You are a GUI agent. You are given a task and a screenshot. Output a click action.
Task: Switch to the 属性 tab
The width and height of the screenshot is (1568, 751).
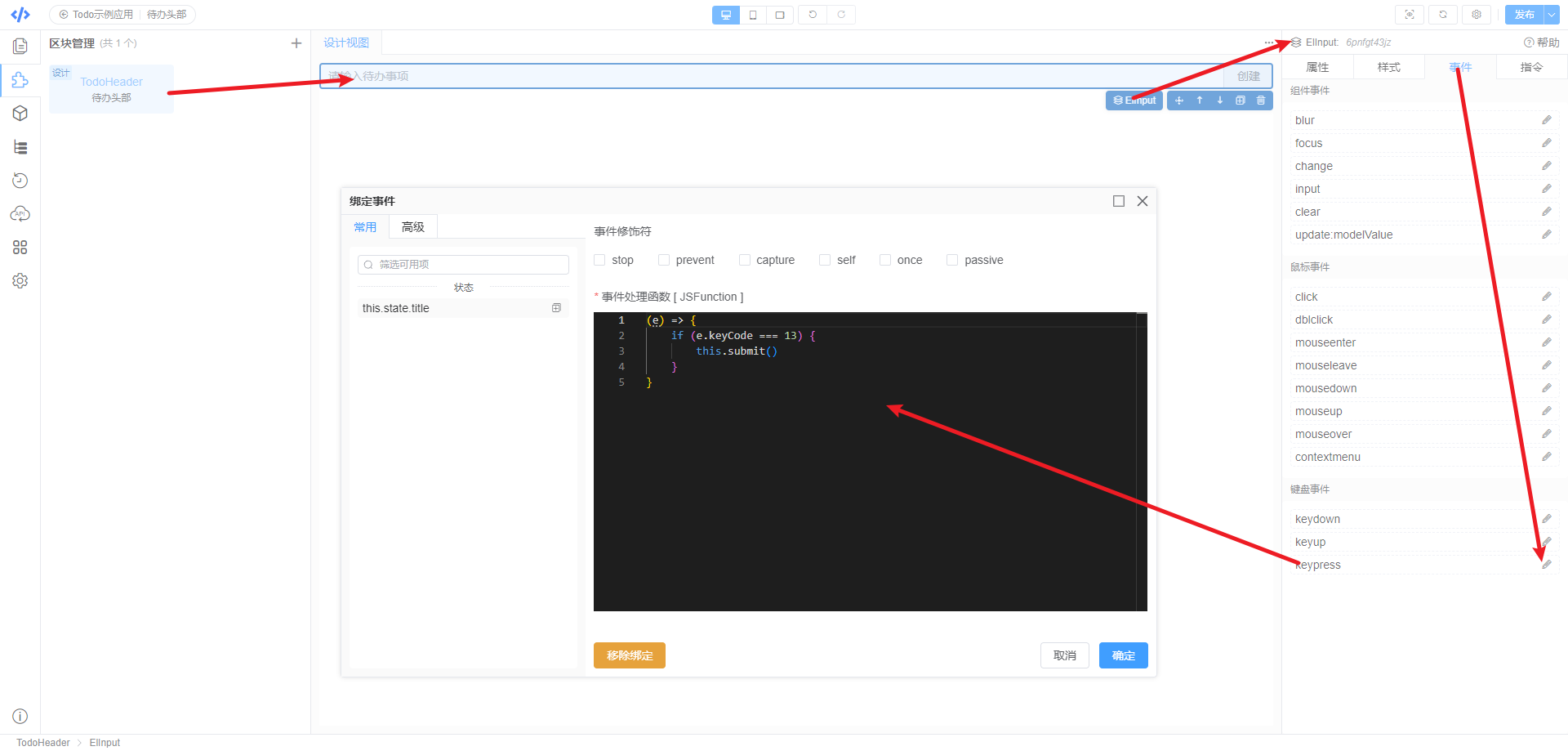point(1317,67)
